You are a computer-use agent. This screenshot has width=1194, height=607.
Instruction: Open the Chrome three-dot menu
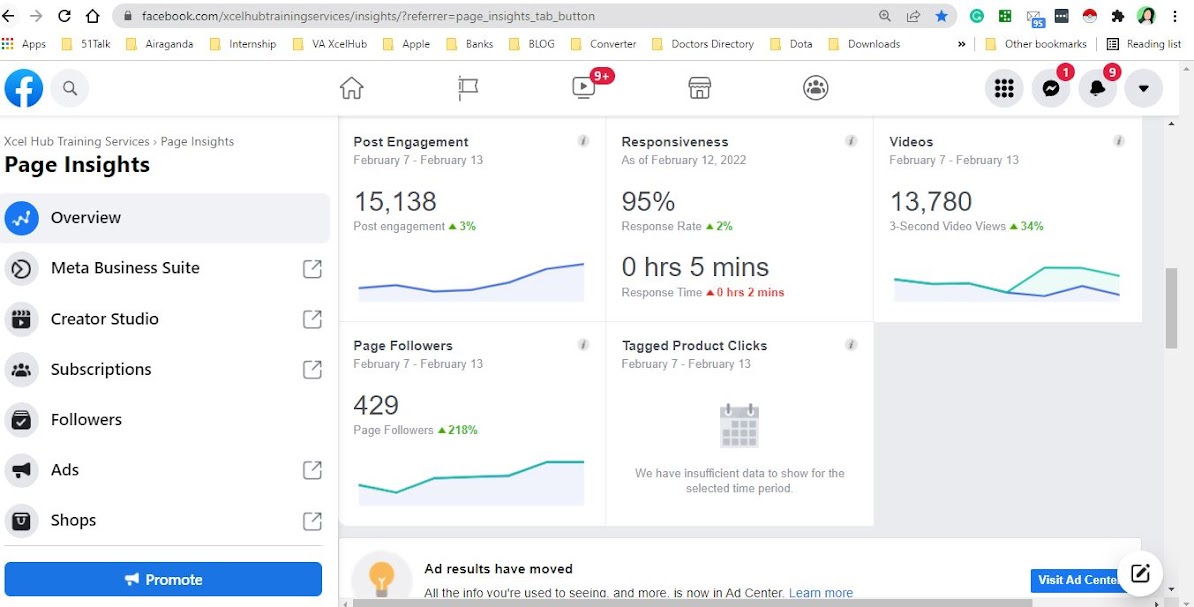pos(1176,16)
